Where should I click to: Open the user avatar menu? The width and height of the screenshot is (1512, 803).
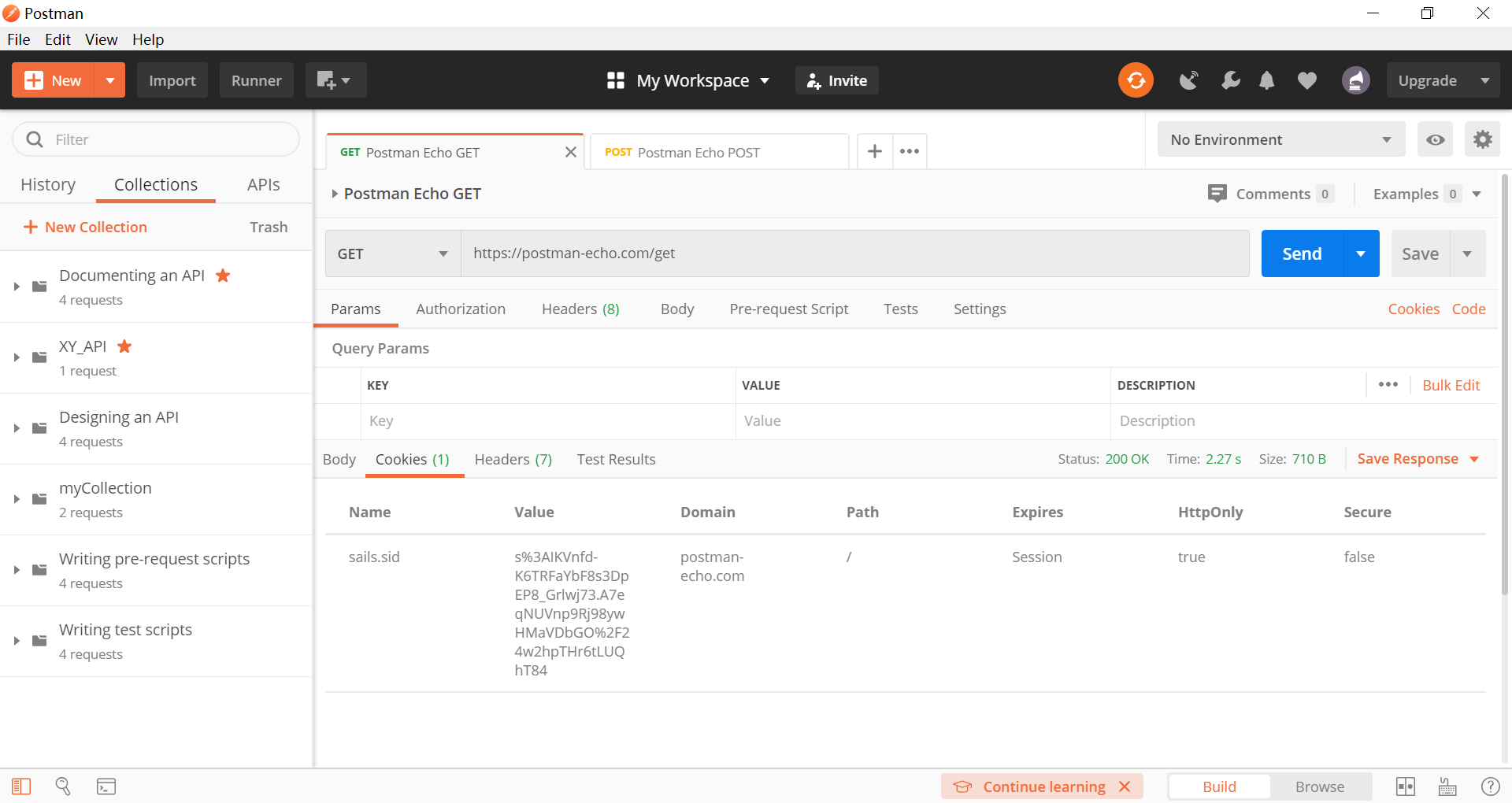(1355, 80)
